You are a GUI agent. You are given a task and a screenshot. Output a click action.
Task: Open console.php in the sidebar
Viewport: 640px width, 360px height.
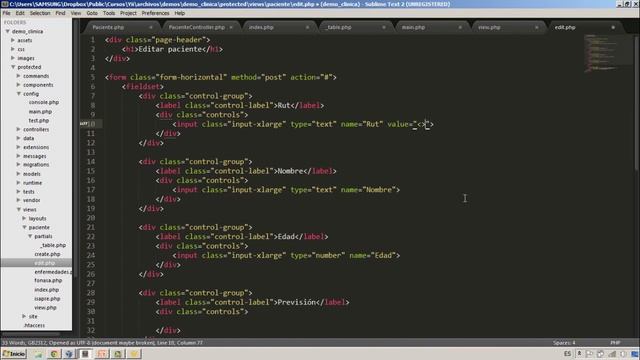coord(44,102)
